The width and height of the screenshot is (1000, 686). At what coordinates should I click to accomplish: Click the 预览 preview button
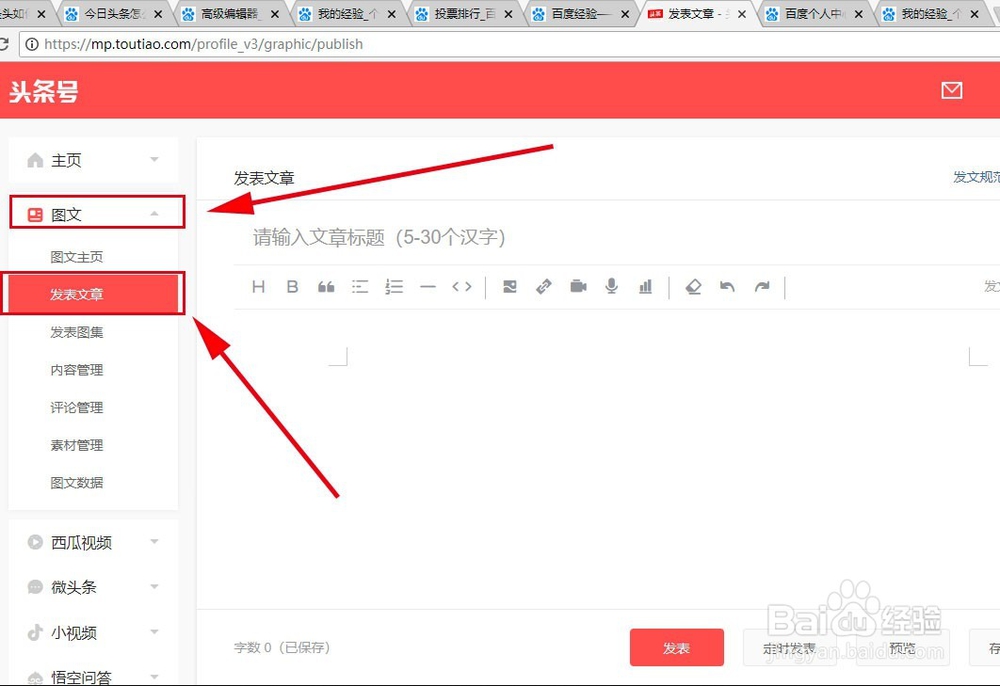point(902,648)
